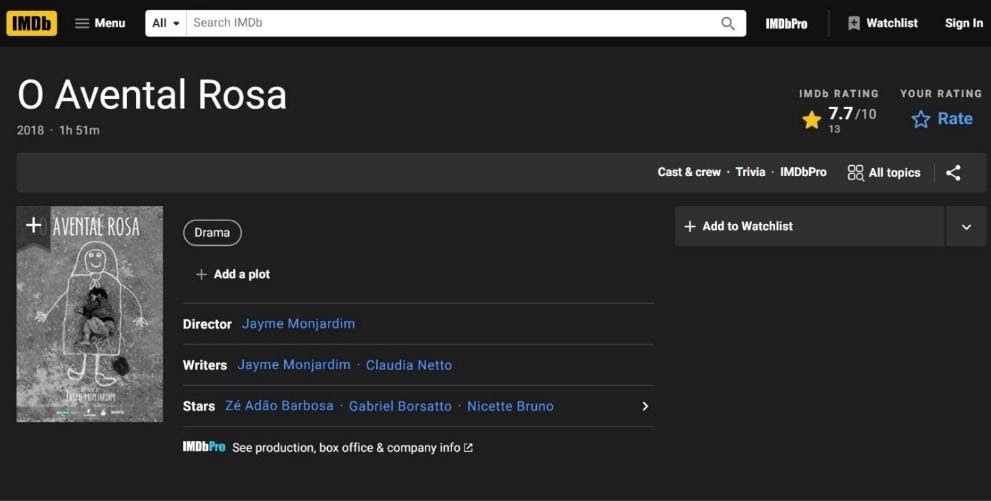
Task: Click the 7.7/10 IMDb rating value
Action: [852, 114]
